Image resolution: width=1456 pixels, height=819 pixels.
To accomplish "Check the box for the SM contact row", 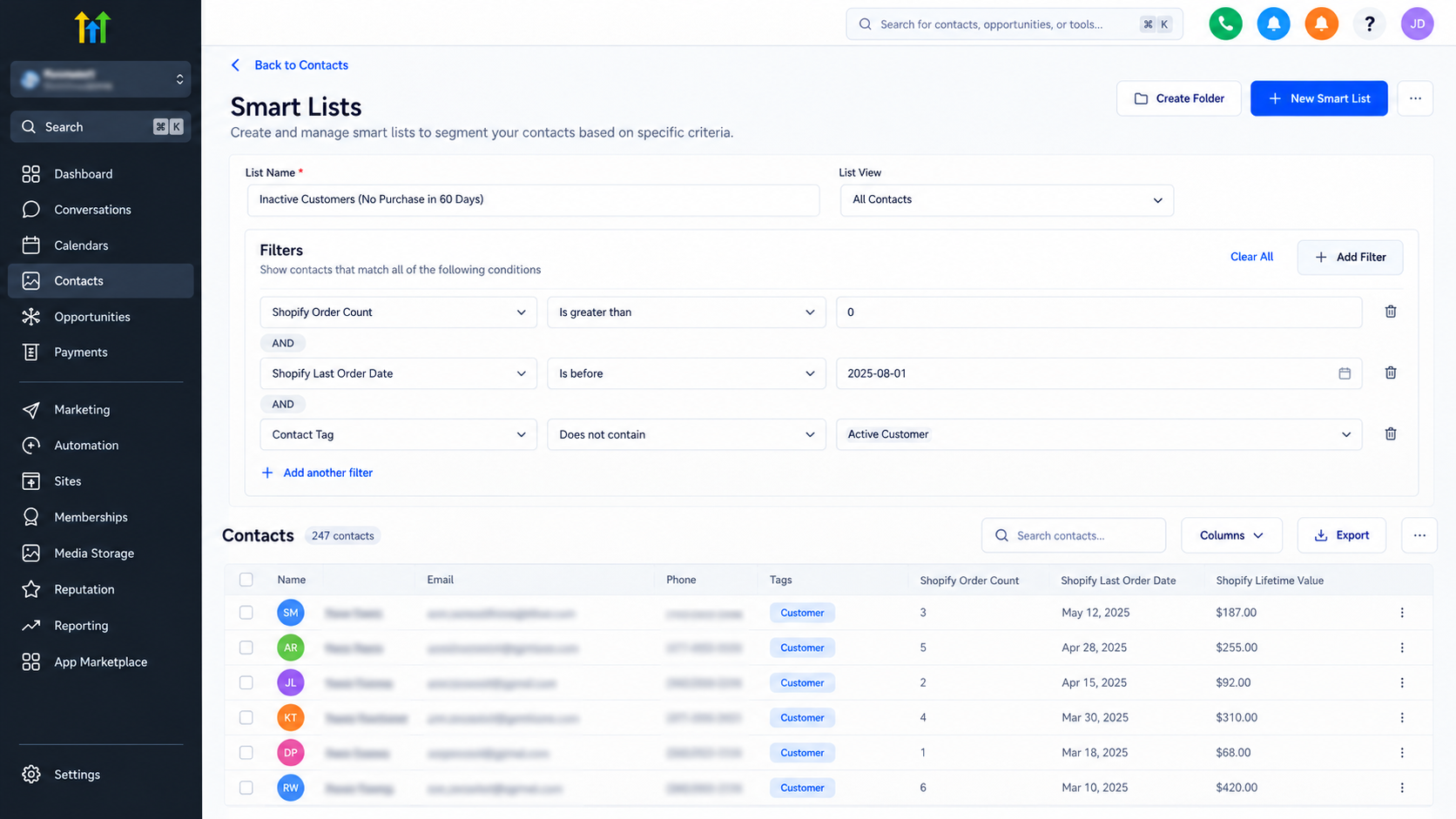I will 246,613.
